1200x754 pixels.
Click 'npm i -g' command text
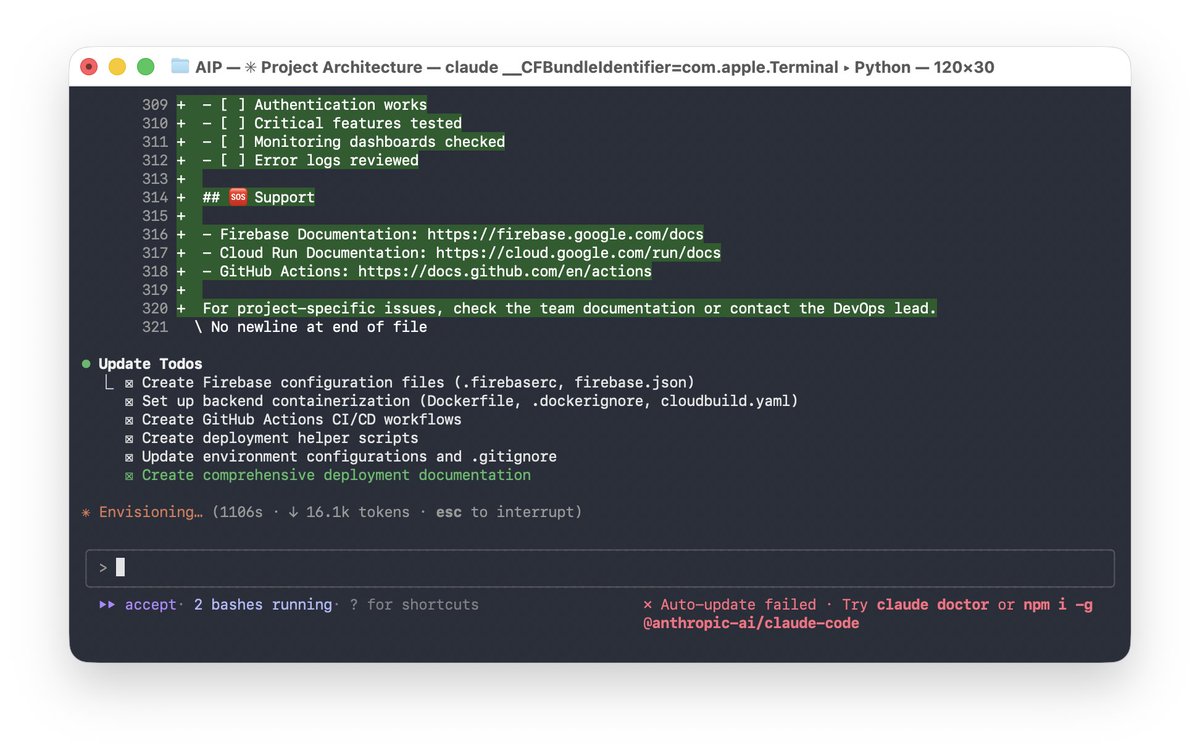coord(1058,605)
